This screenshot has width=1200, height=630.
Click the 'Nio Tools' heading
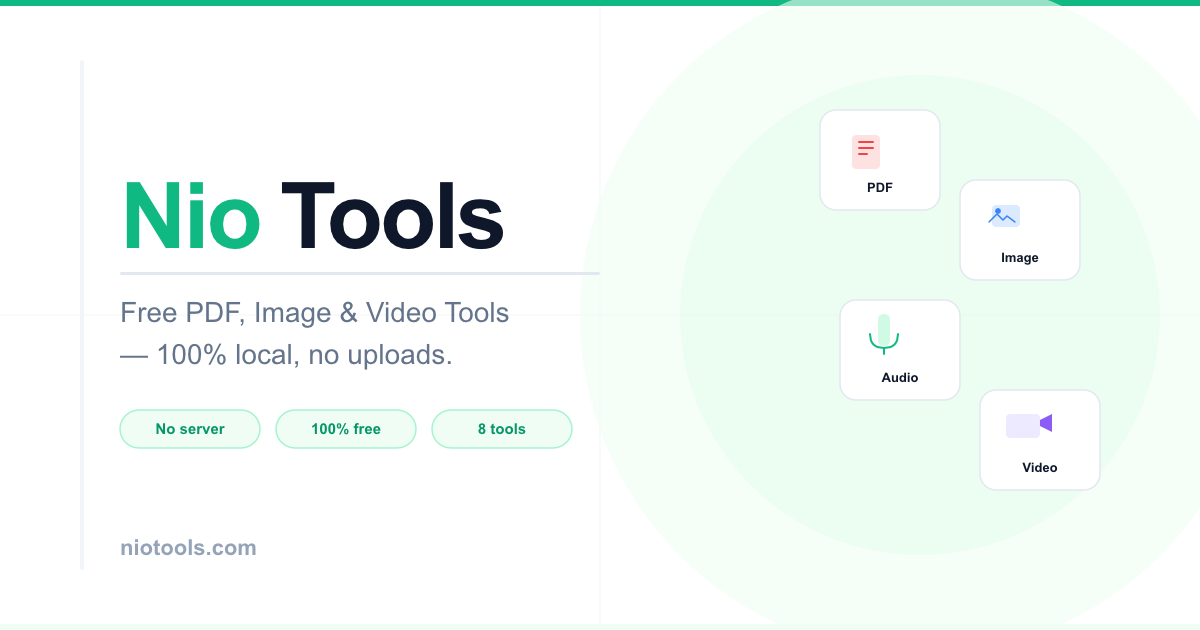pos(312,216)
